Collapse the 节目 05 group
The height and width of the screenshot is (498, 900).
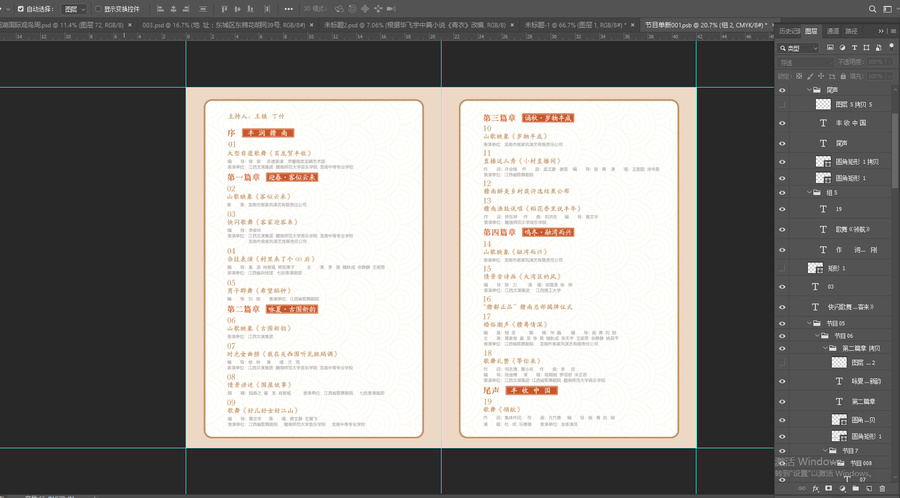coord(809,323)
